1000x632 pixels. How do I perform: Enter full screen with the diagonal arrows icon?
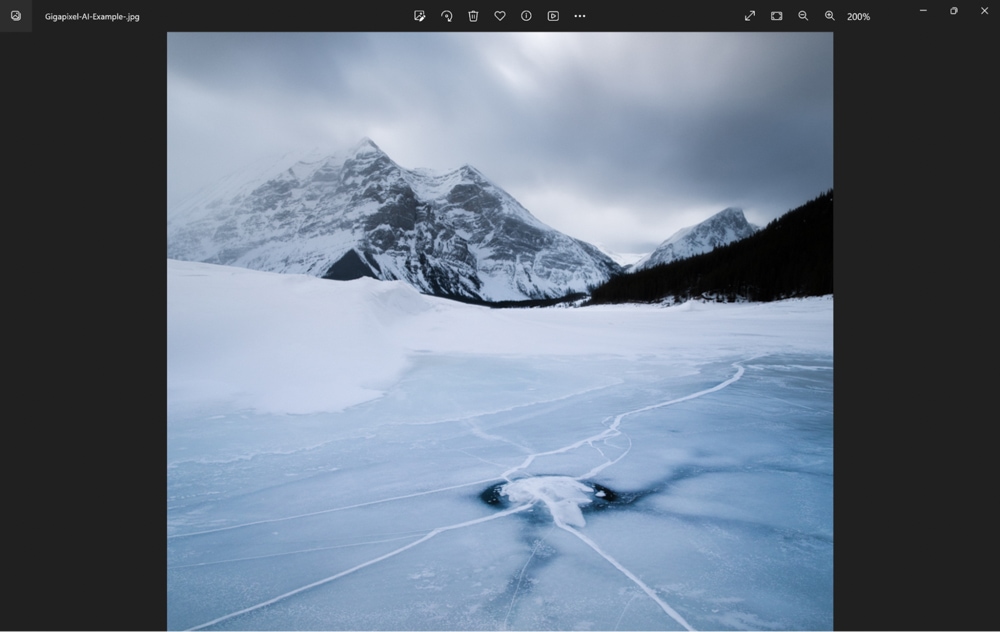pyautogui.click(x=750, y=16)
